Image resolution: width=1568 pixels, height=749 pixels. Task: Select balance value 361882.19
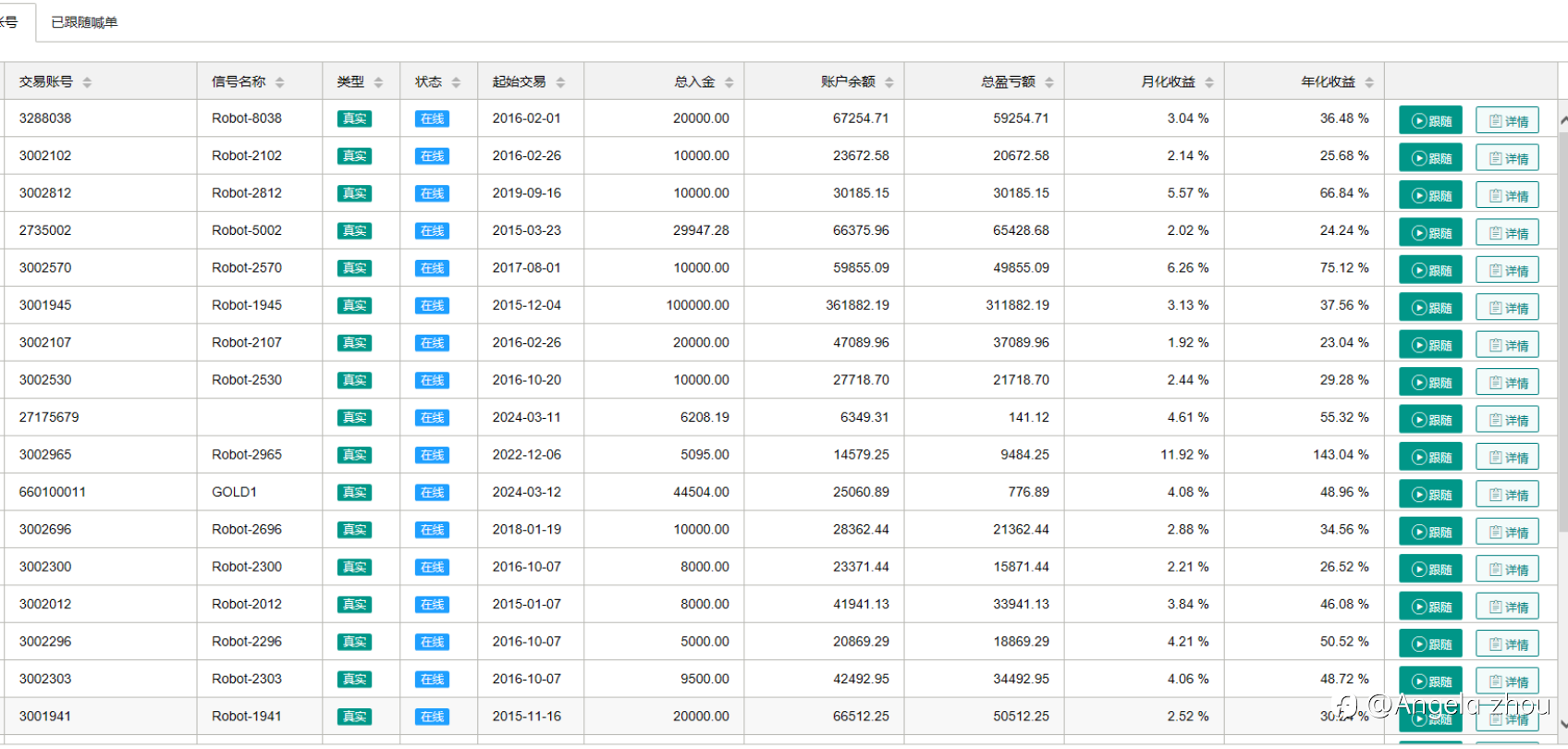tap(857, 305)
